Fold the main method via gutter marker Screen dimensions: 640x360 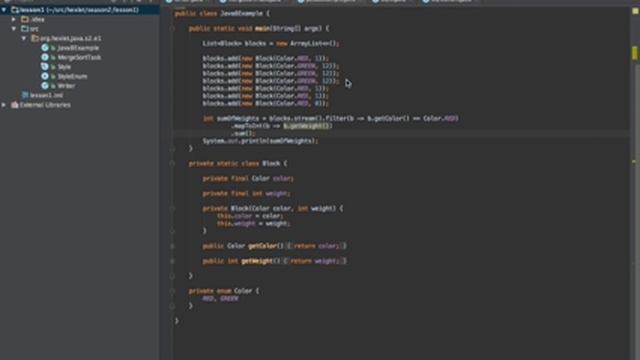click(x=172, y=29)
